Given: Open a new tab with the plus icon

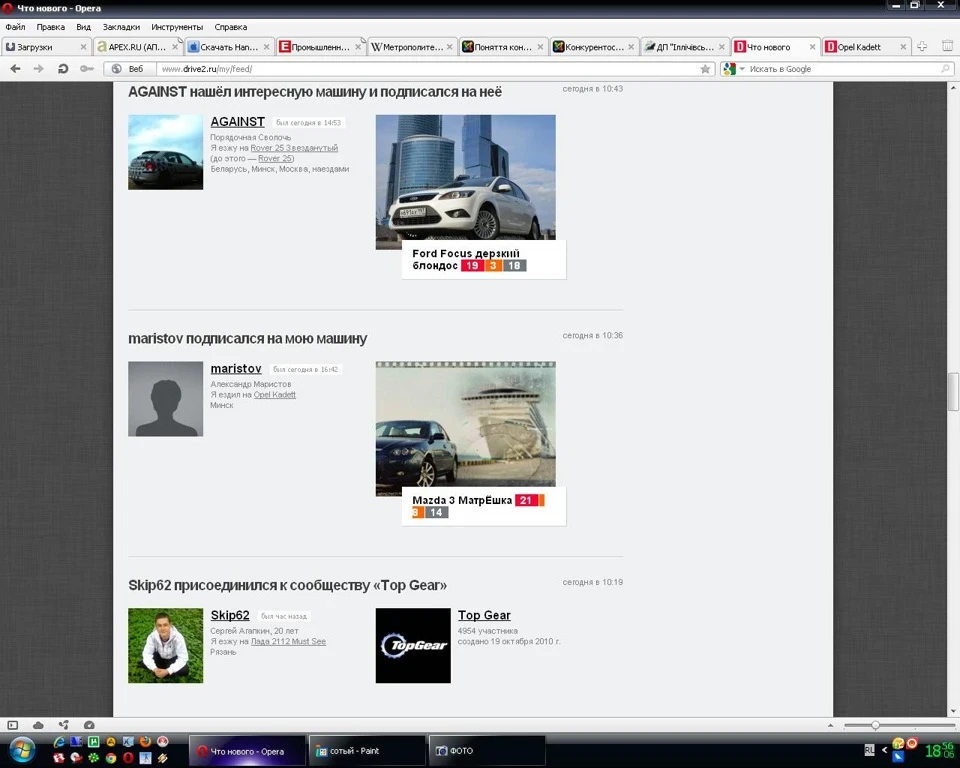Looking at the screenshot, I should click(922, 46).
